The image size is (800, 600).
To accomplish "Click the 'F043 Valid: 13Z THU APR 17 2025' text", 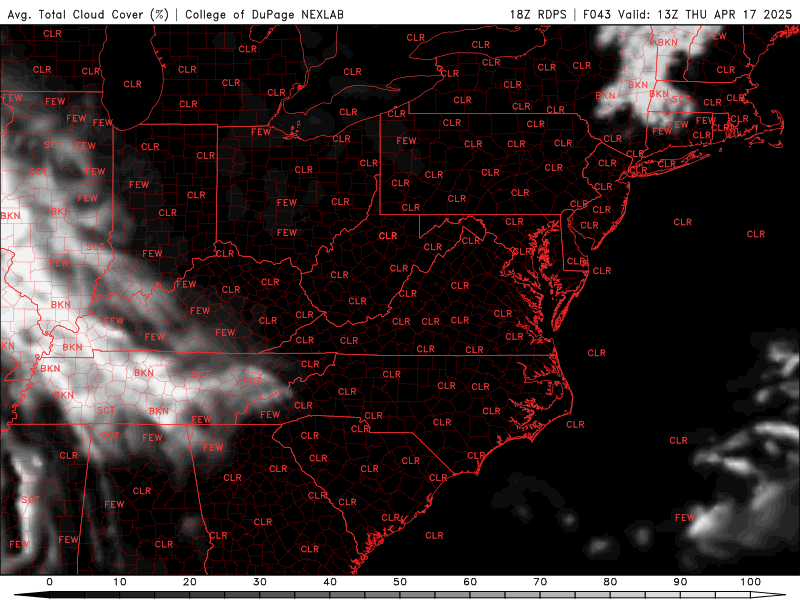I will [x=687, y=14].
